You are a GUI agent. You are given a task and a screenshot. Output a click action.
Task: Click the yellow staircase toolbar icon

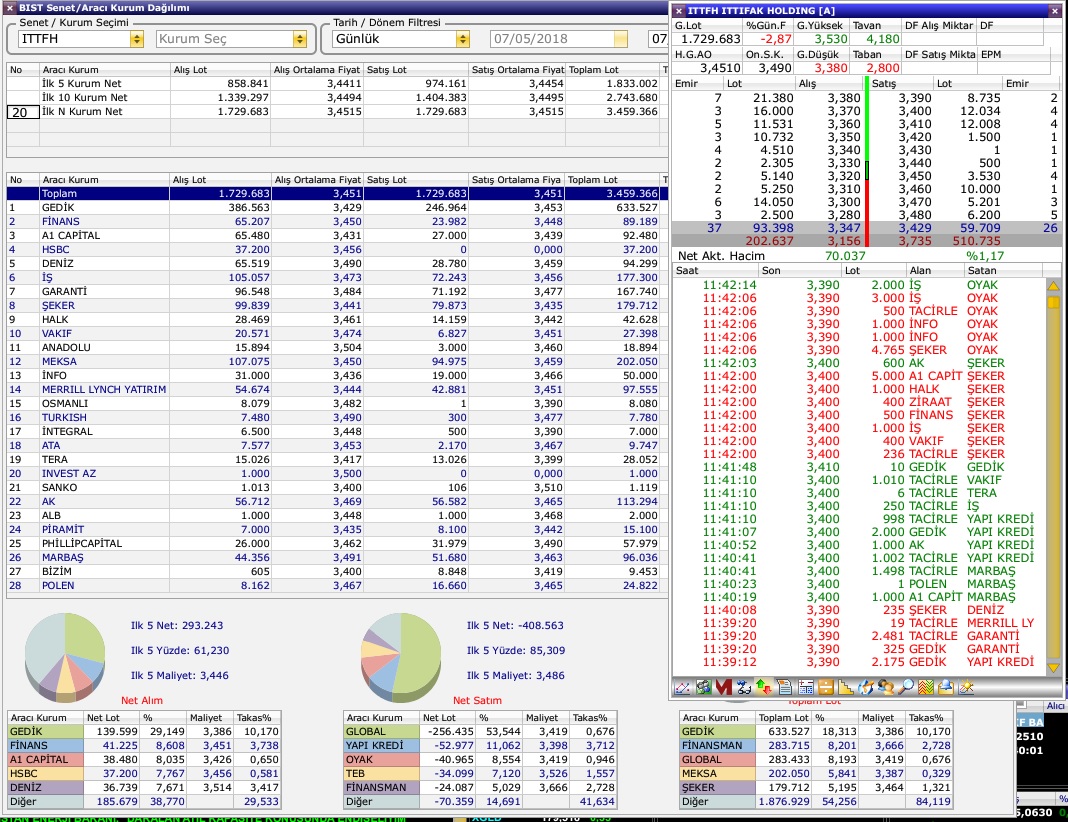pos(845,688)
